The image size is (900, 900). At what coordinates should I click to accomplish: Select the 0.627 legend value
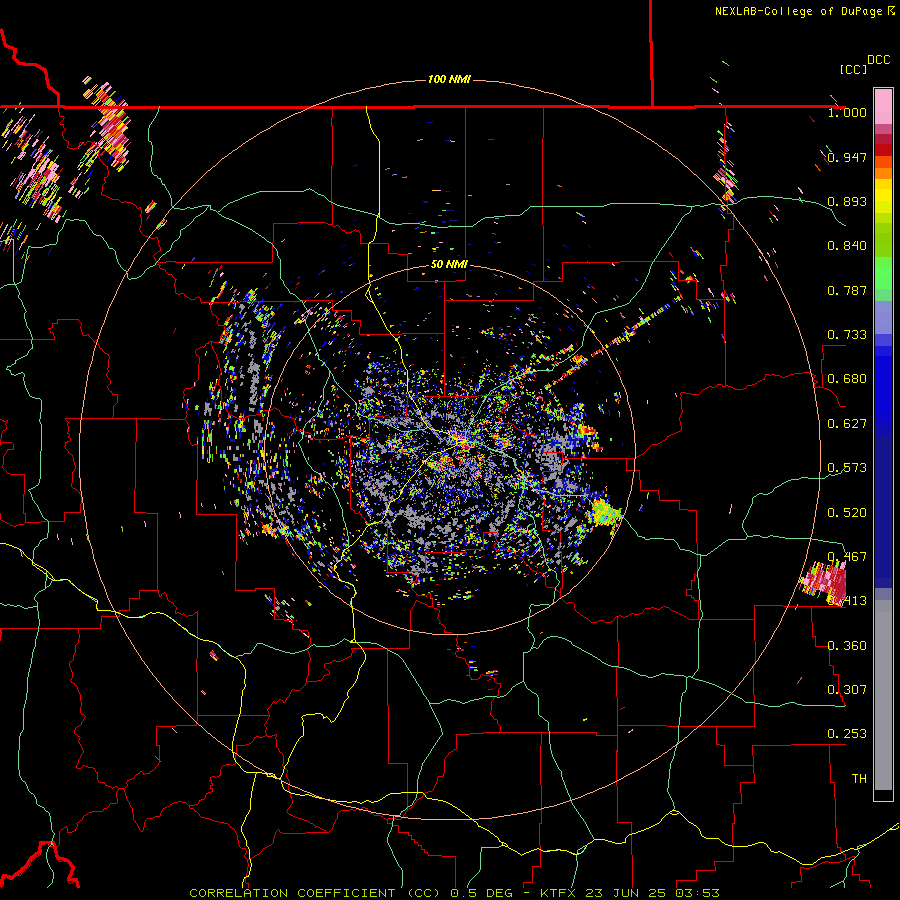coord(847,424)
